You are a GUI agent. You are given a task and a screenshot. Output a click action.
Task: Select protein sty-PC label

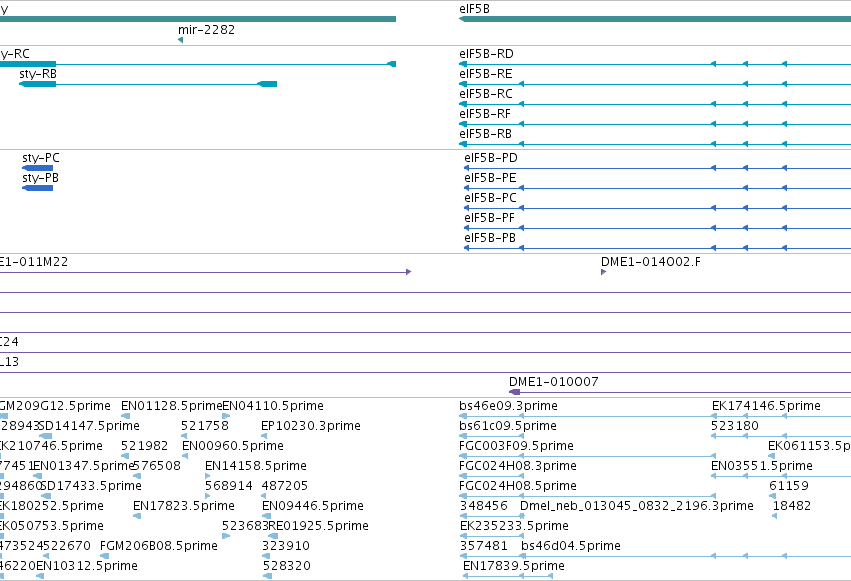tap(41, 158)
